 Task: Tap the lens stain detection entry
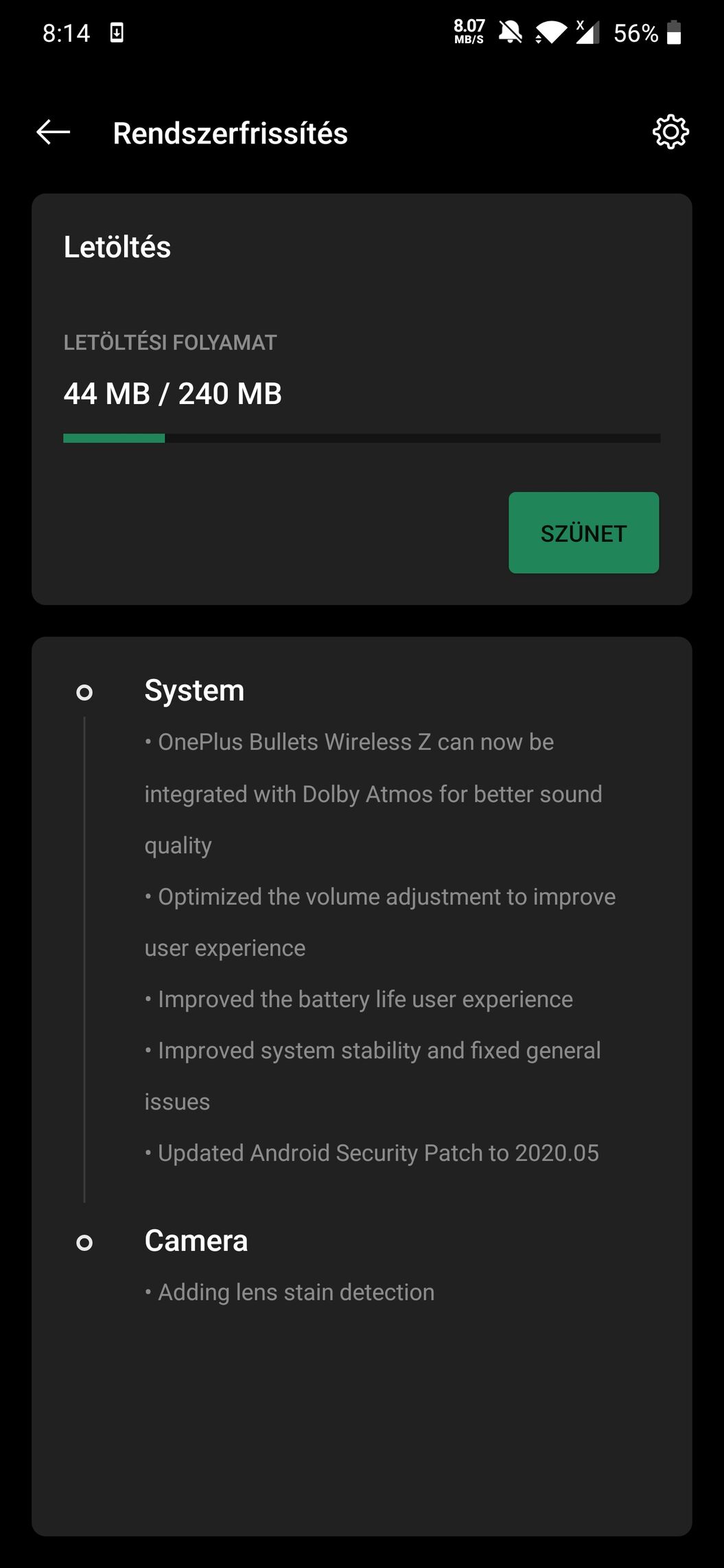pyautogui.click(x=295, y=1292)
